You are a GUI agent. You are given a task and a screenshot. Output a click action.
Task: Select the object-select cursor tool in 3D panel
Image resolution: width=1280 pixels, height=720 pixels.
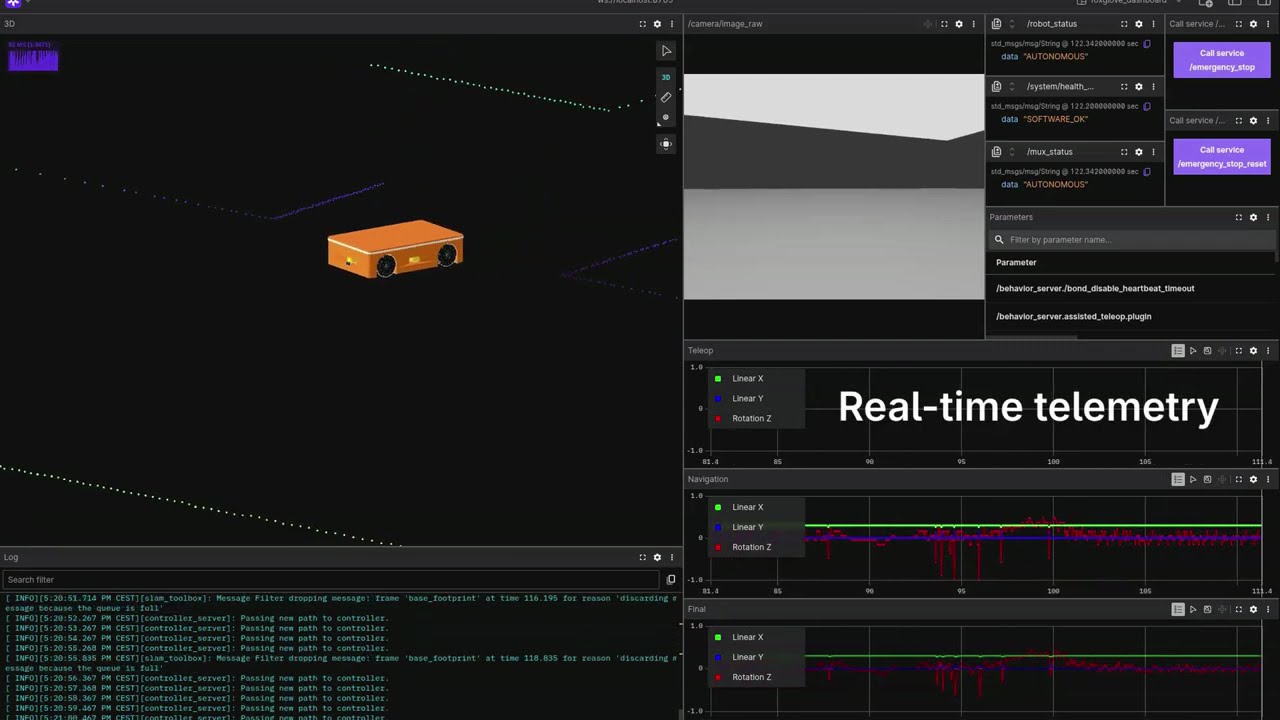[x=667, y=51]
